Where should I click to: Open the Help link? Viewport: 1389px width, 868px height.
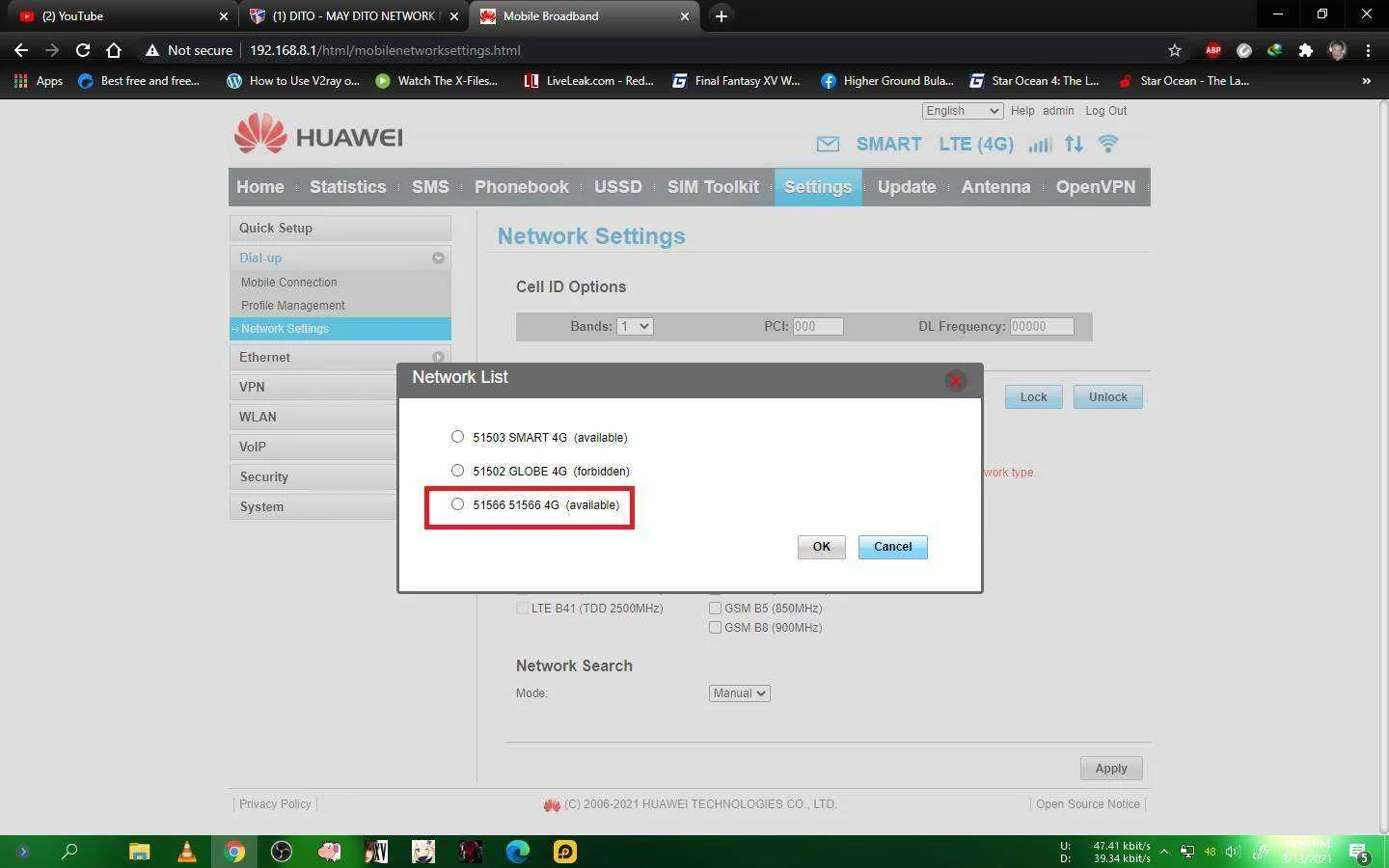1022,111
